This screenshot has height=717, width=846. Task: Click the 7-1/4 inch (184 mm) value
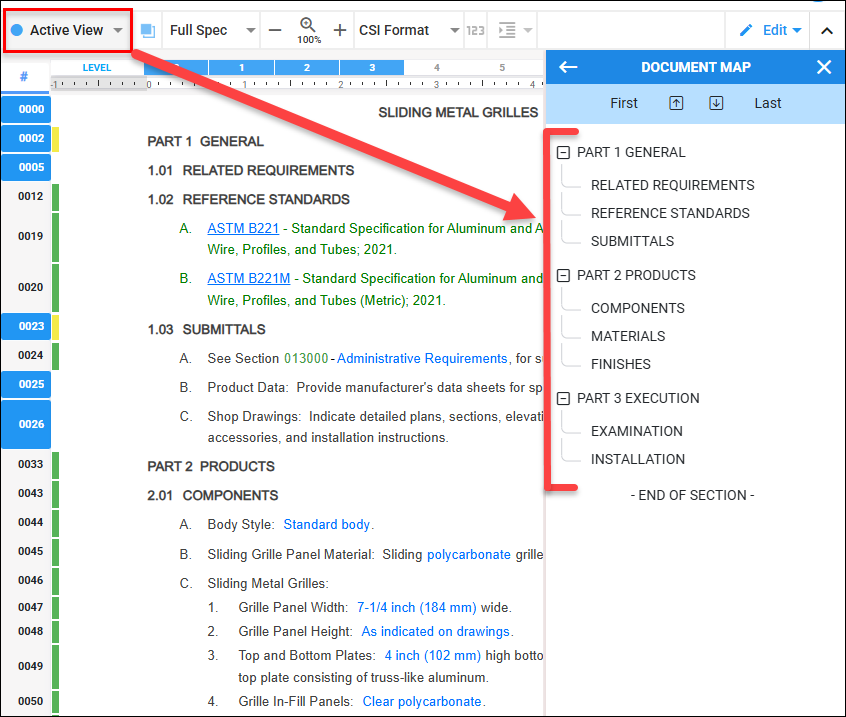point(417,607)
